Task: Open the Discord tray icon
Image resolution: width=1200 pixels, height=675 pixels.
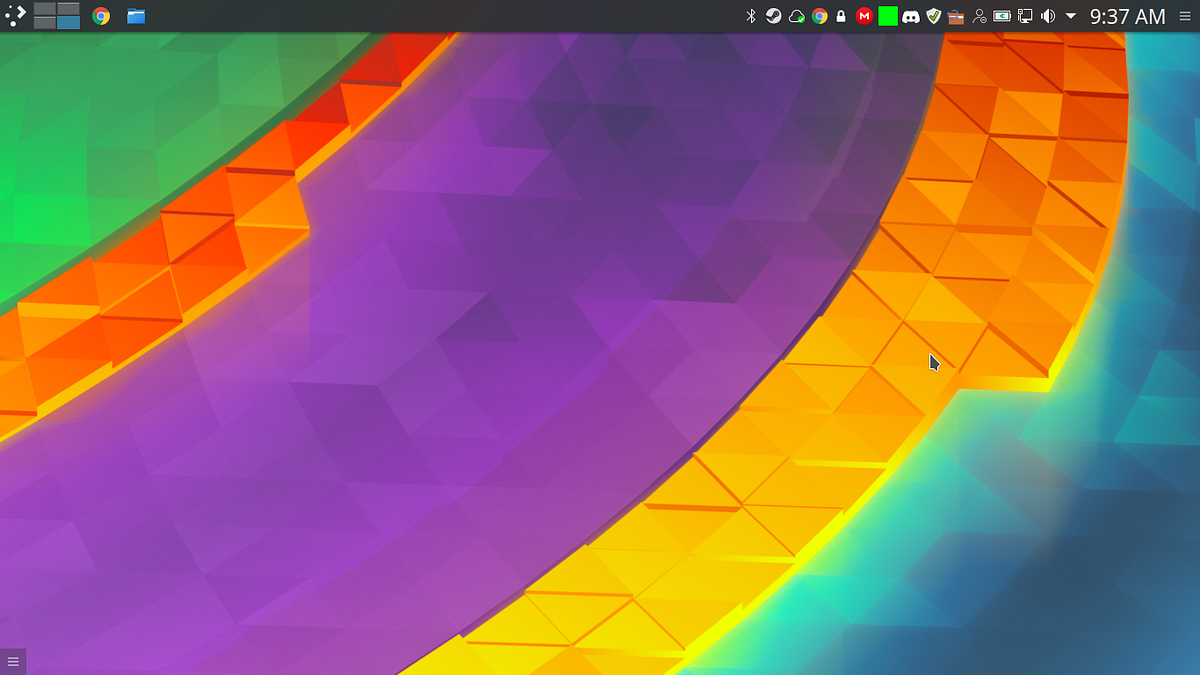Action: point(913,16)
